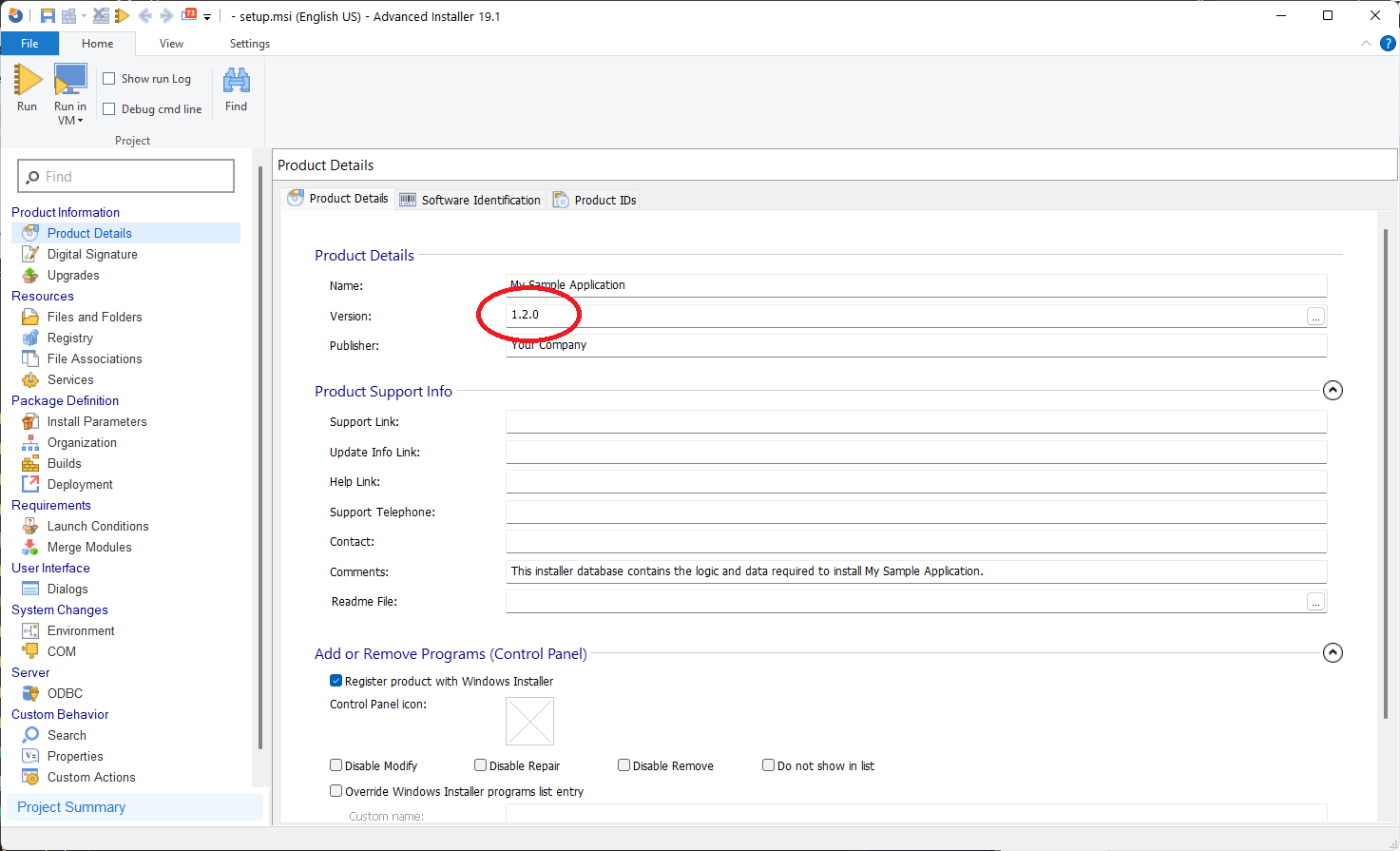
Task: Open Upgrades page
Action: click(x=73, y=275)
